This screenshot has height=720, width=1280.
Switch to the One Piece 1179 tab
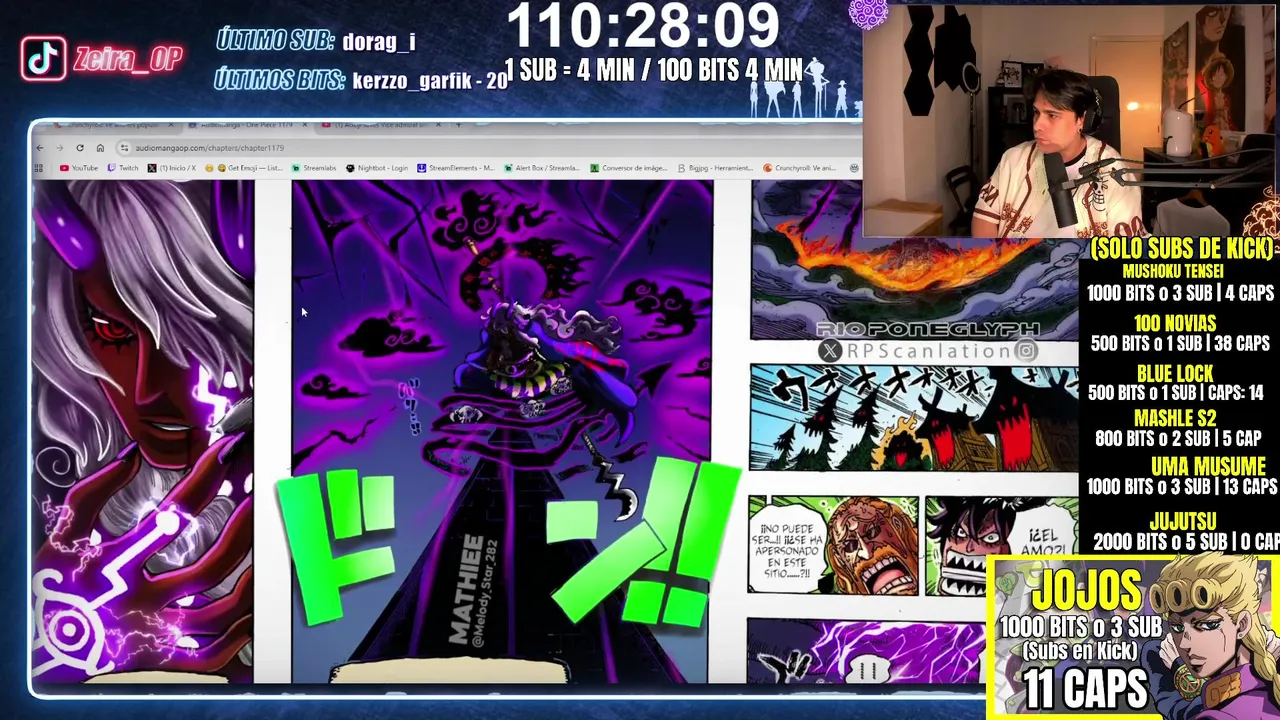click(247, 125)
